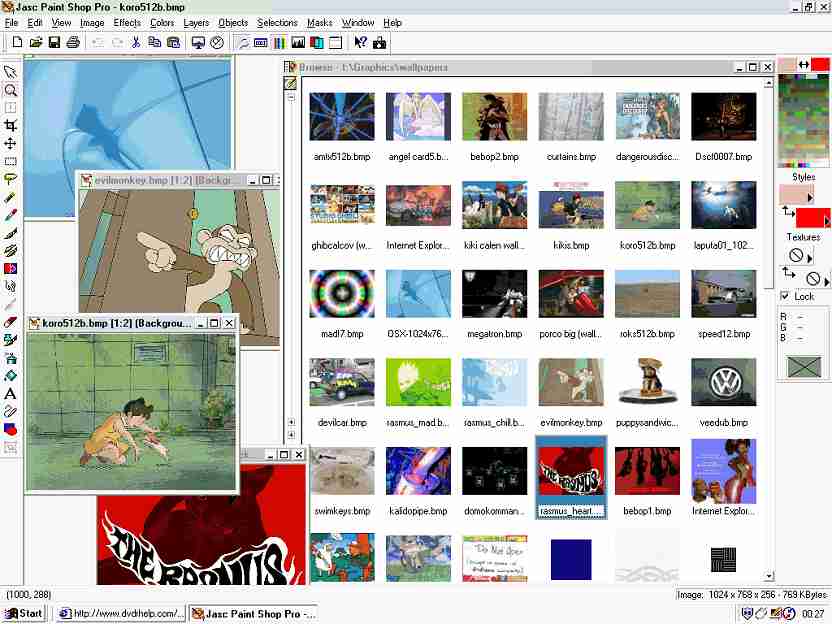Image resolution: width=832 pixels, height=624 pixels.
Task: Select the Draw line tool
Action: coord(10,411)
